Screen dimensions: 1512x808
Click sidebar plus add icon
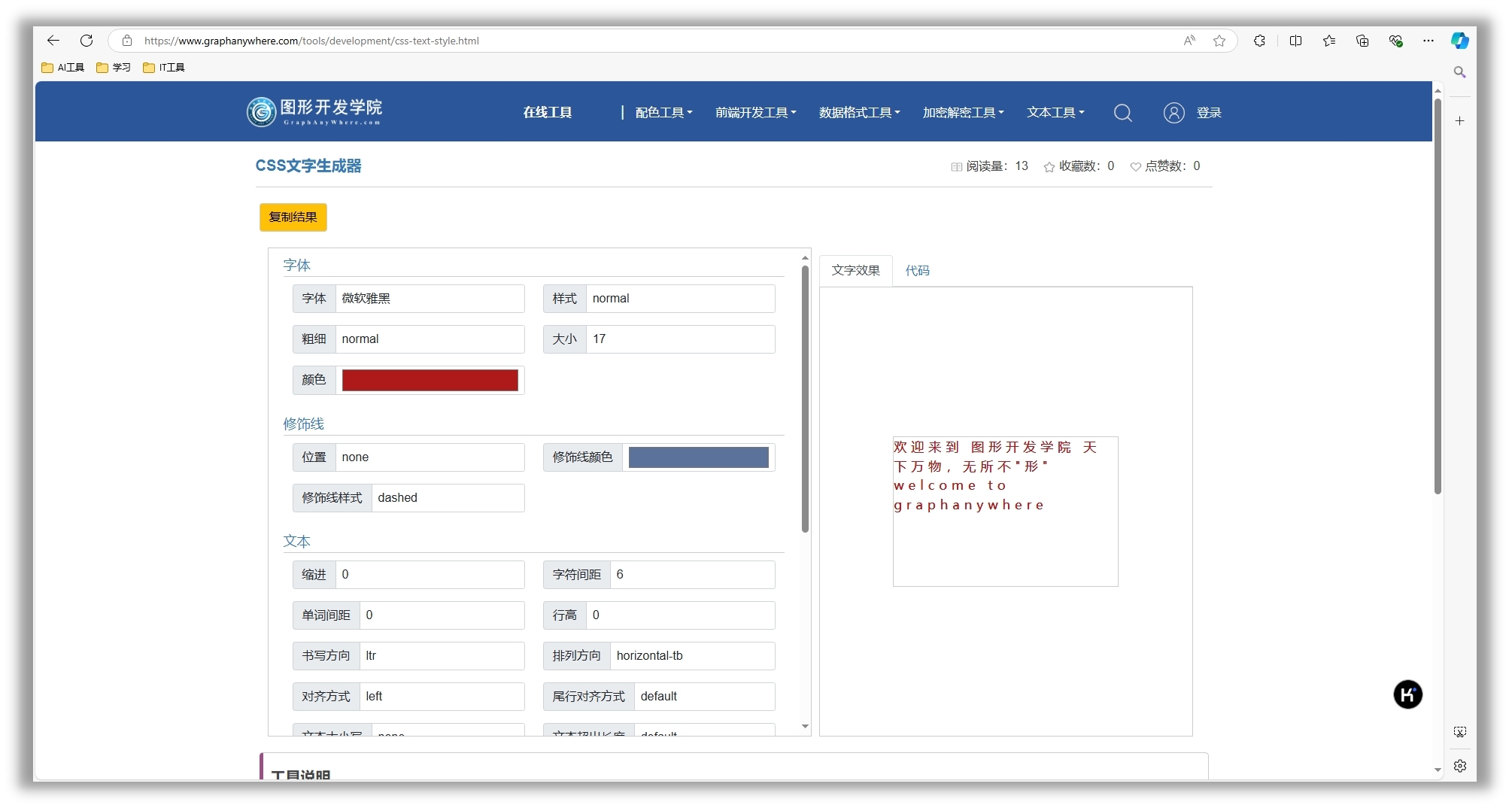[x=1459, y=120]
